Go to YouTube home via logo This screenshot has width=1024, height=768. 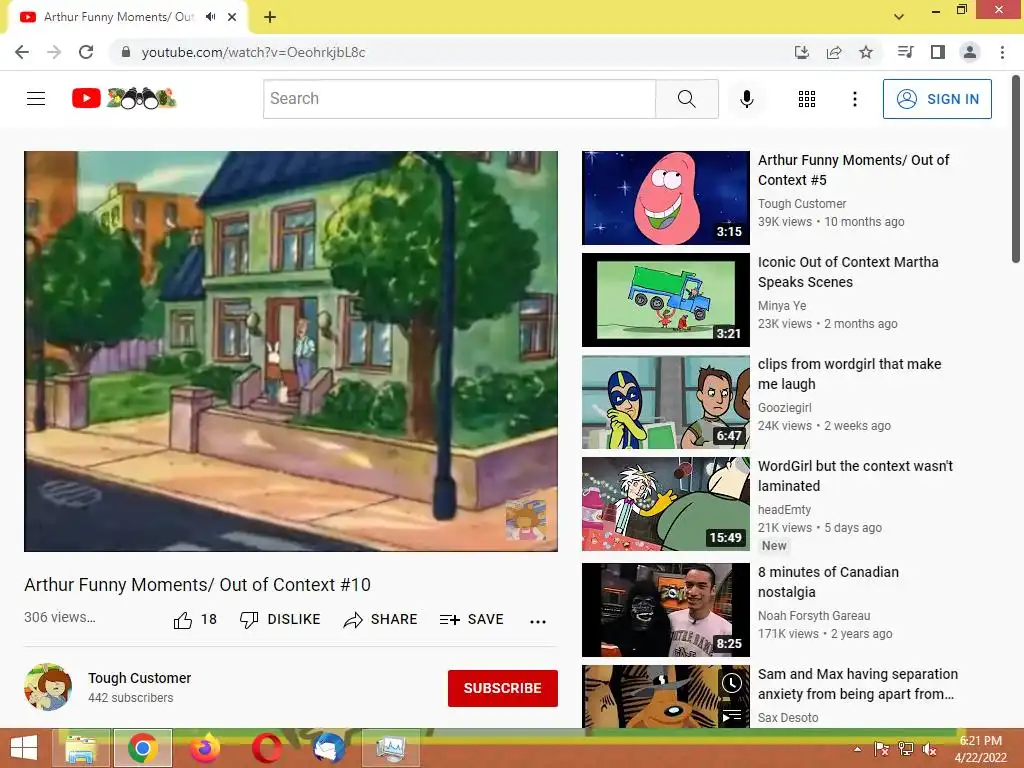(x=124, y=98)
